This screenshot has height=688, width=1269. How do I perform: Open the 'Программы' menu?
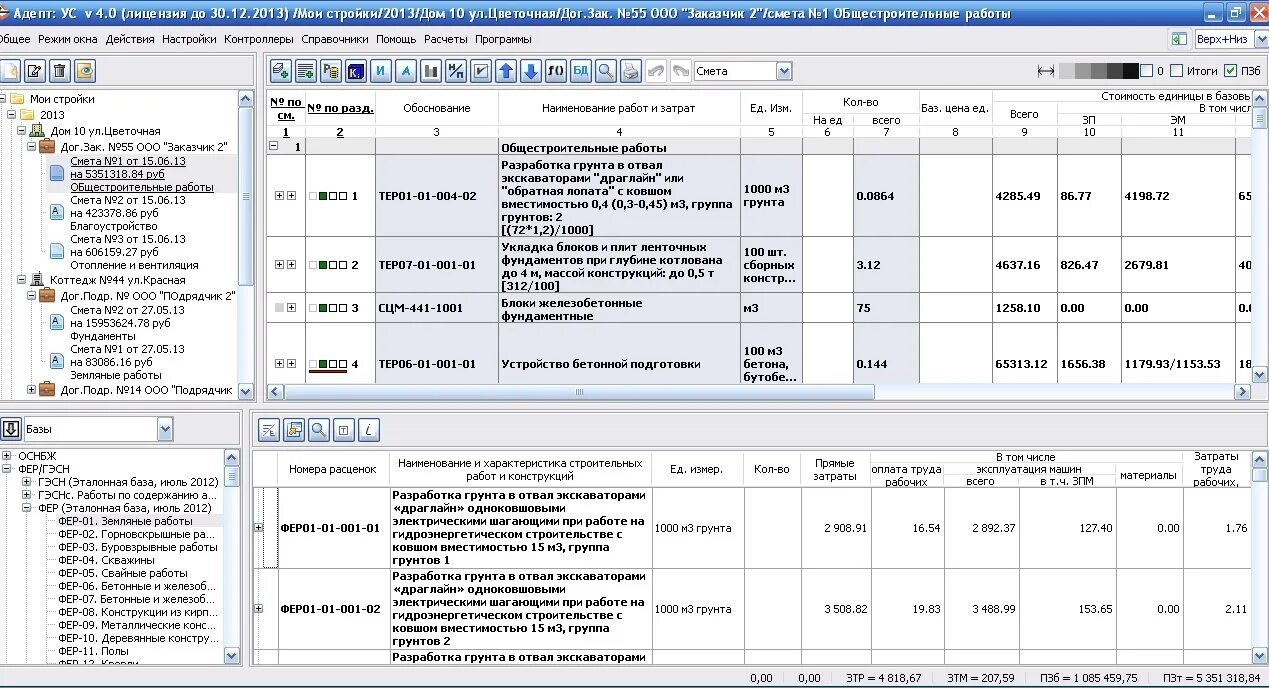503,39
